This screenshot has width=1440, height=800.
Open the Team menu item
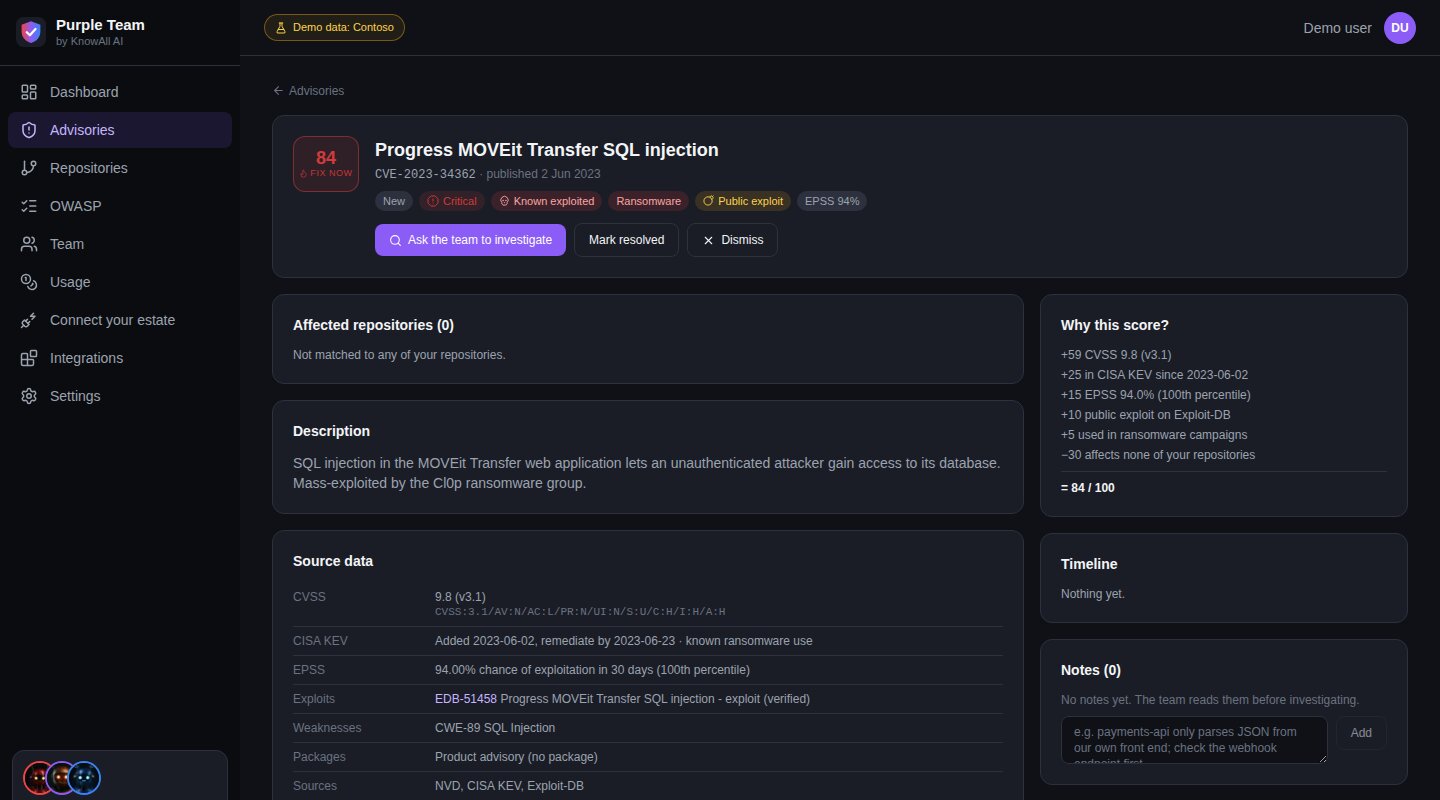[120, 244]
